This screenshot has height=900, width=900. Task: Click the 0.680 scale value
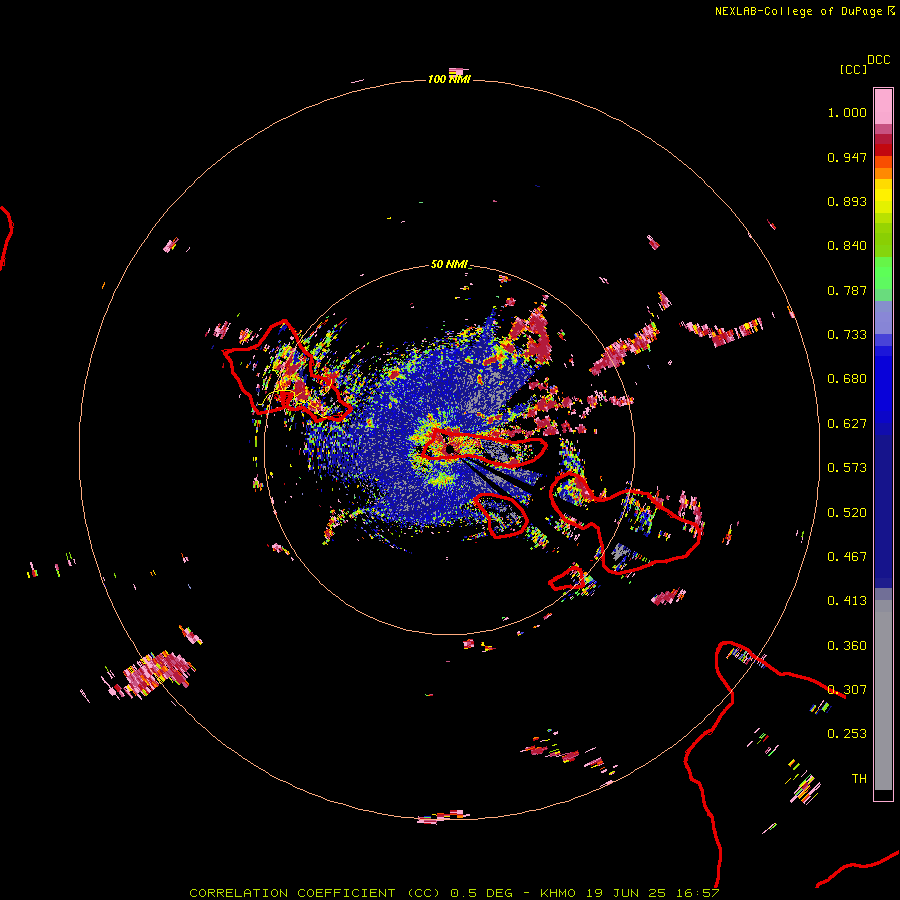(x=847, y=379)
